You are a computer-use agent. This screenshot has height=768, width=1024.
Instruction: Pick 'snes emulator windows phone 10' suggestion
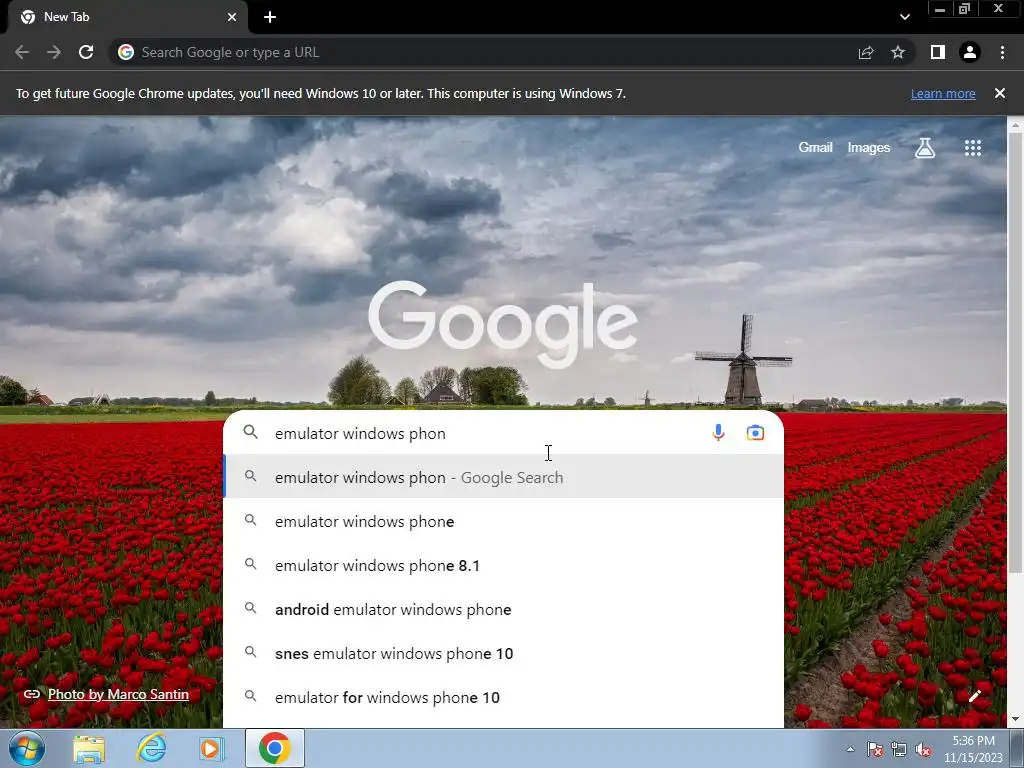point(504,653)
